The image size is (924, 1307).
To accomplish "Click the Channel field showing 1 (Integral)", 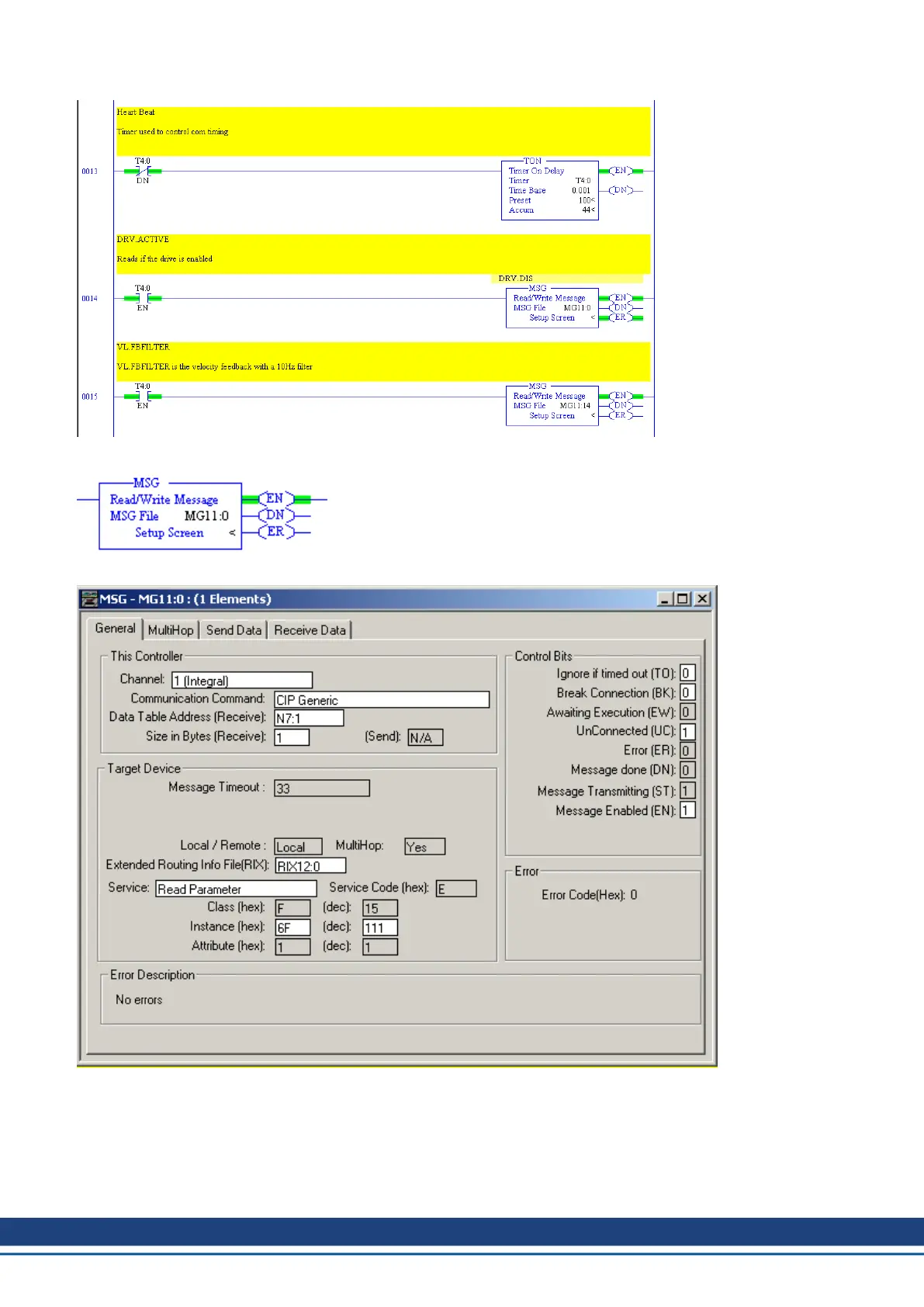I will click(x=242, y=681).
